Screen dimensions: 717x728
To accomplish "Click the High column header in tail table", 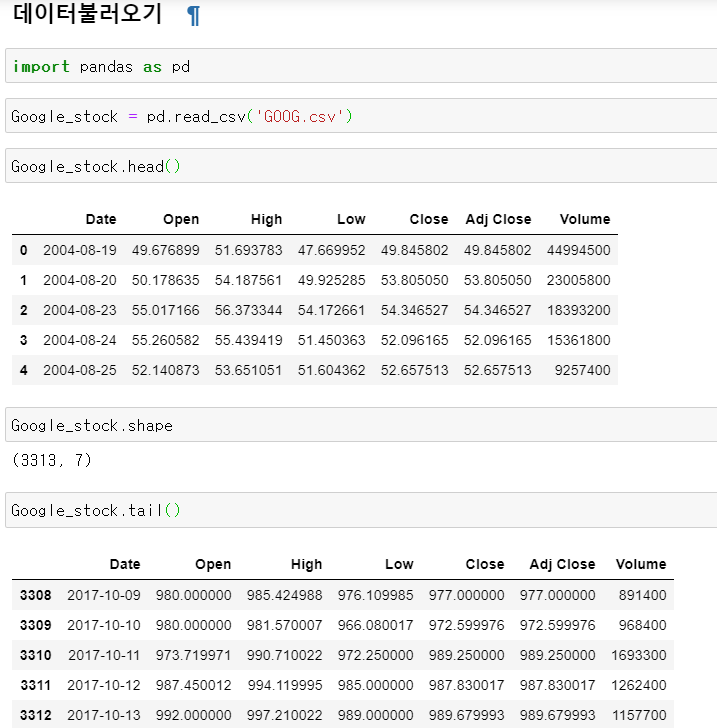I will tap(306, 564).
